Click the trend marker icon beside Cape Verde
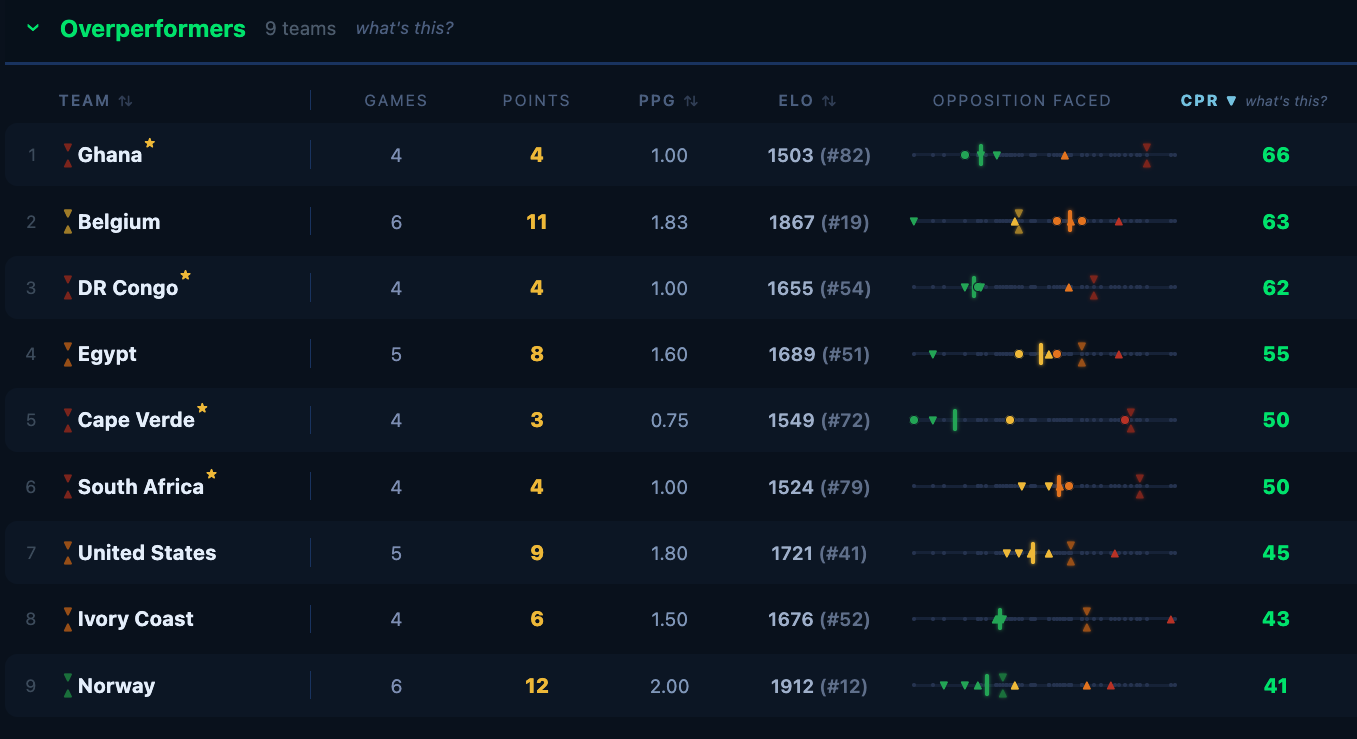This screenshot has height=739, width=1357. [68, 420]
